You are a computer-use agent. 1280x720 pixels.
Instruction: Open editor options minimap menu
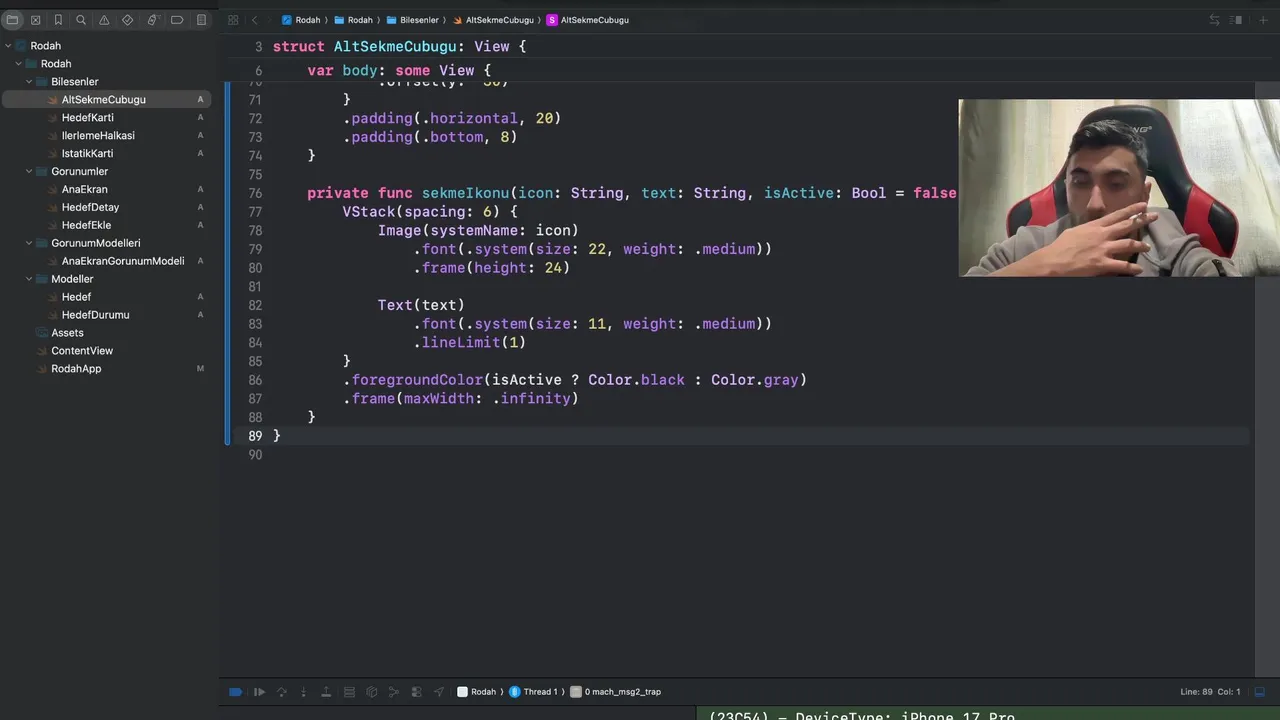tap(1237, 20)
